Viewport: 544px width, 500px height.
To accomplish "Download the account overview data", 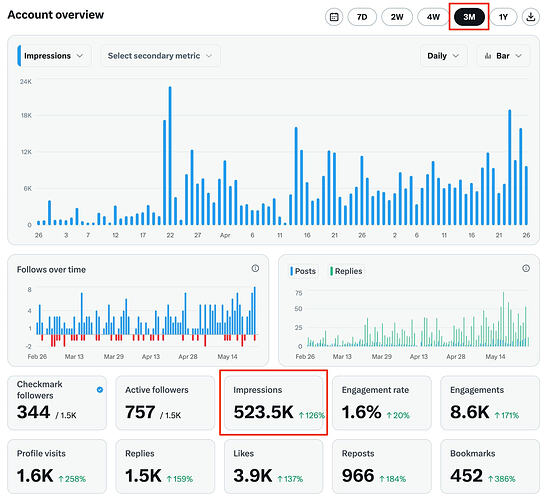I will point(530,17).
